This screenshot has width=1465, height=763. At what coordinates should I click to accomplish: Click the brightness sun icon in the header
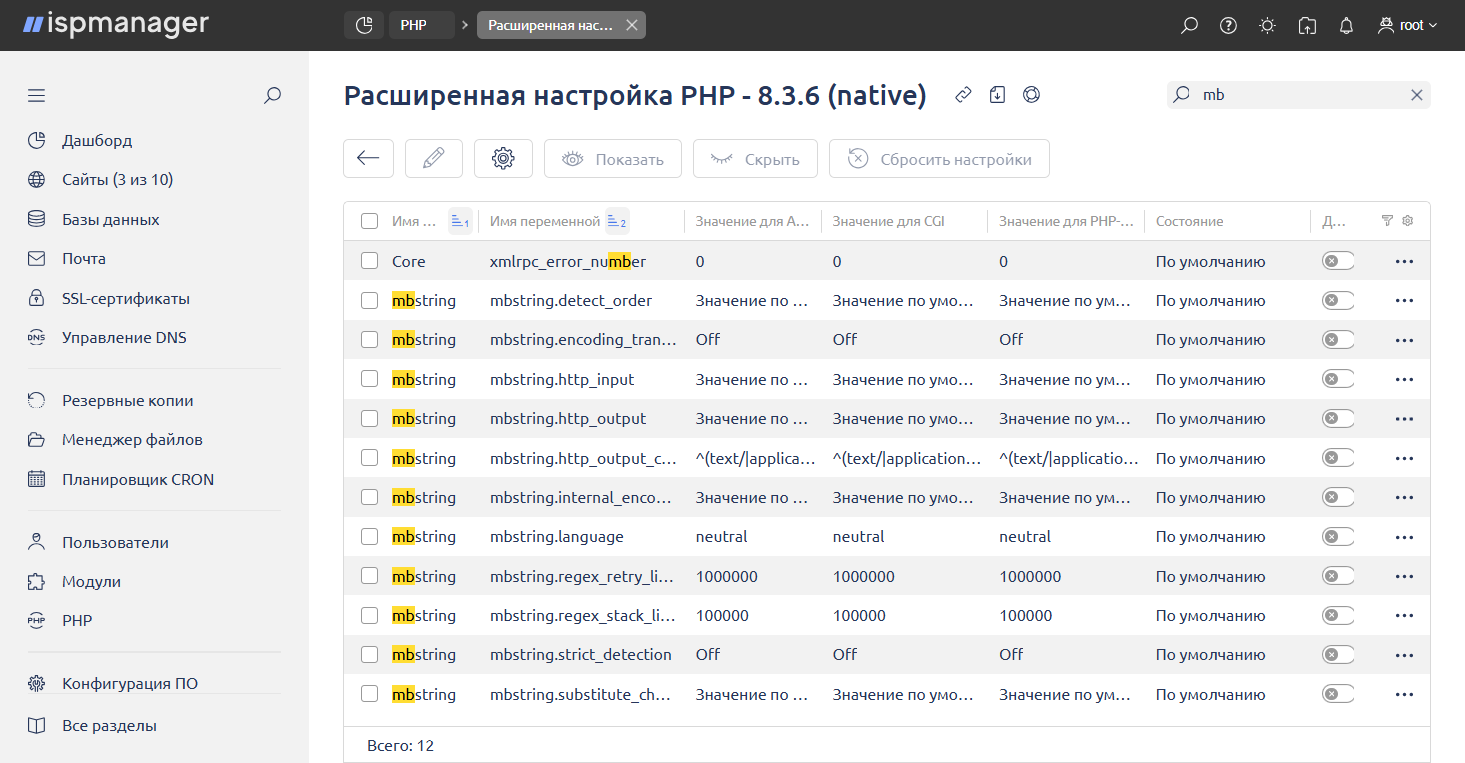[1266, 25]
